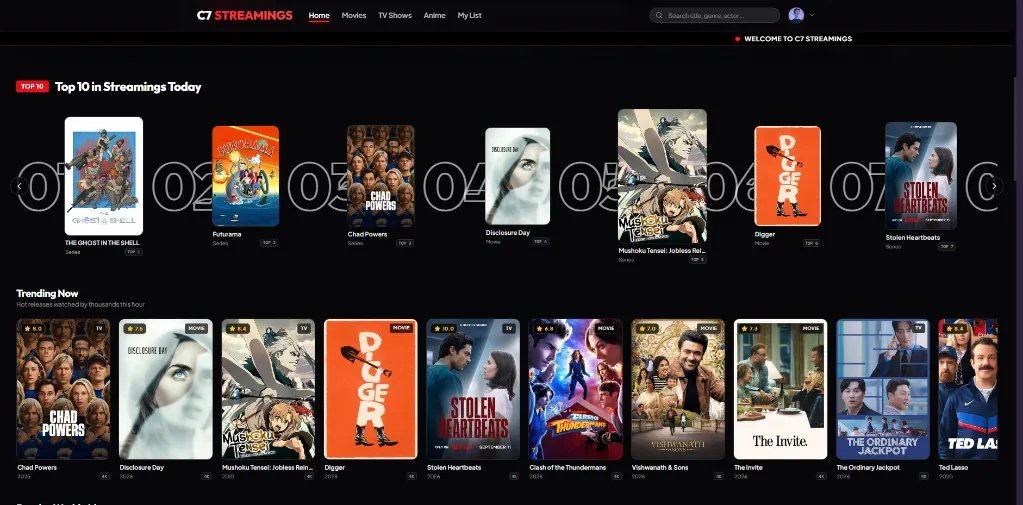Click the 4K badge under Digger trending
Screen dimensions: 1023x505
[x=412, y=476]
